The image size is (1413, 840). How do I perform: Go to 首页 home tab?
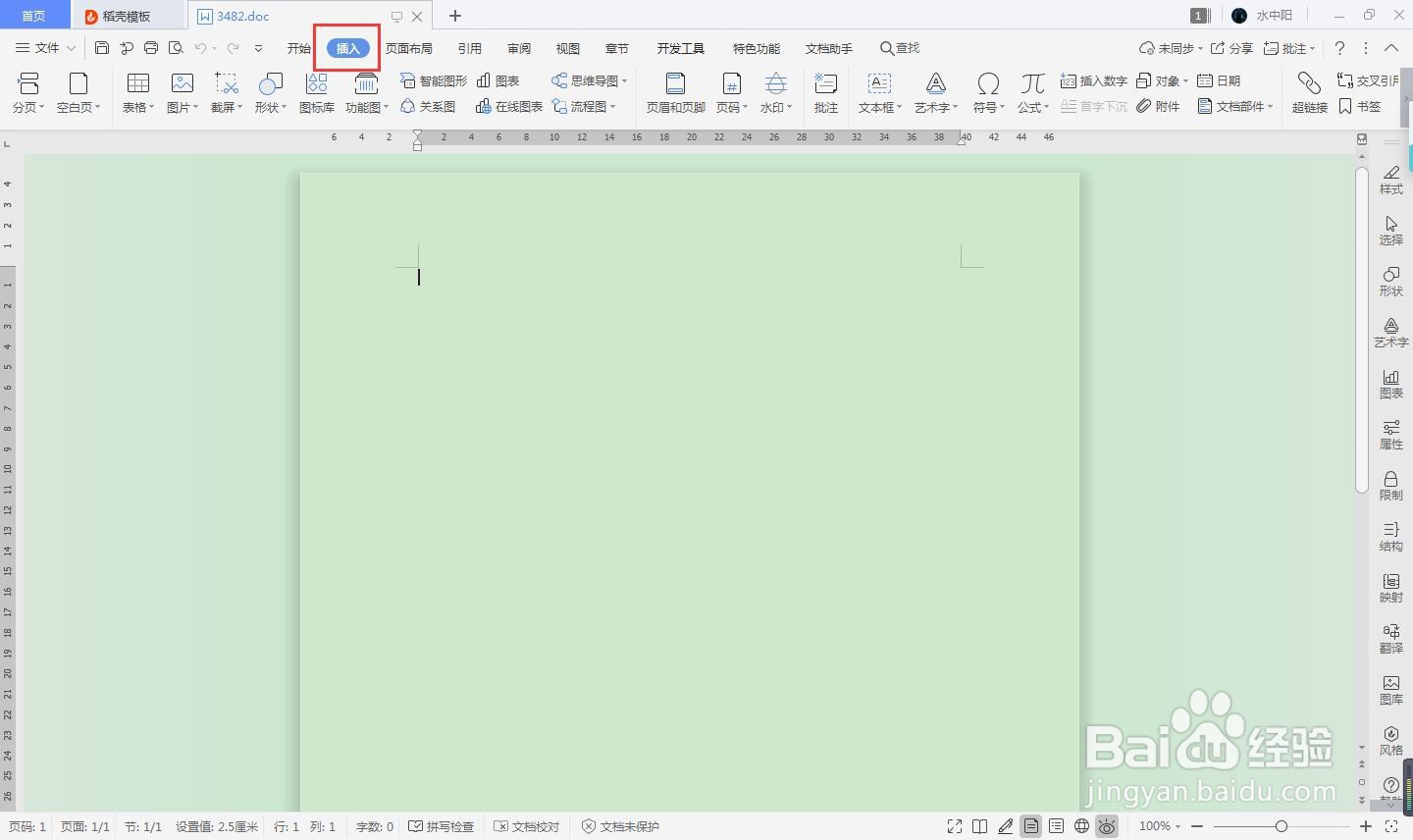[33, 16]
